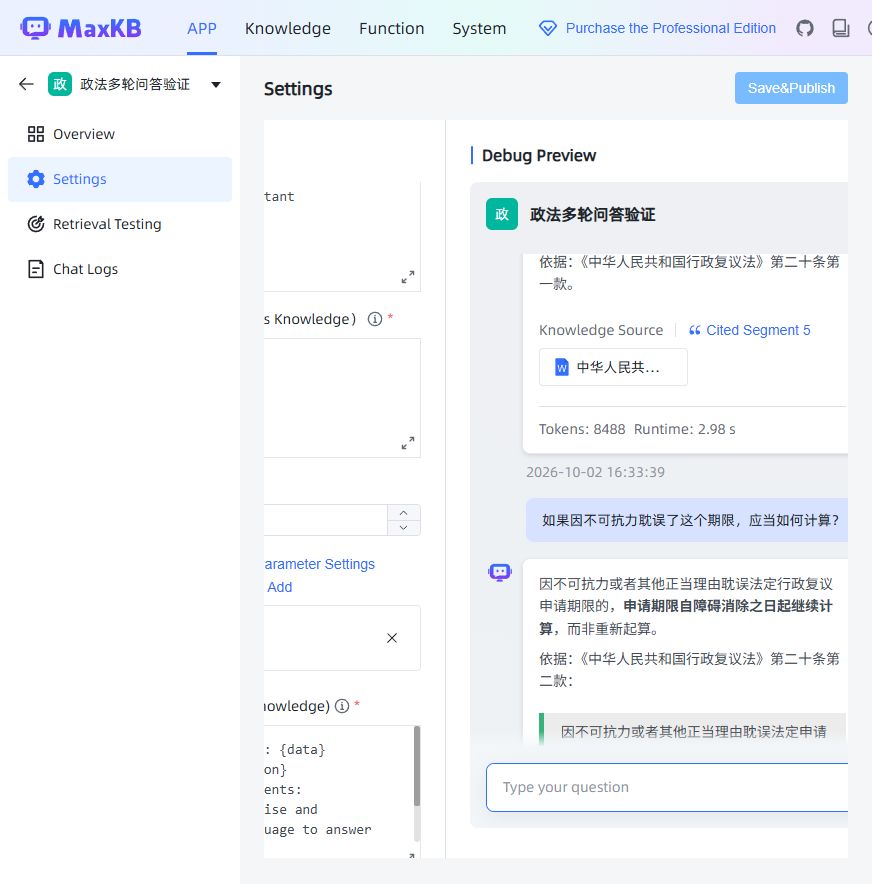Increase the number stepper value
The width and height of the screenshot is (872, 884).
404,512
